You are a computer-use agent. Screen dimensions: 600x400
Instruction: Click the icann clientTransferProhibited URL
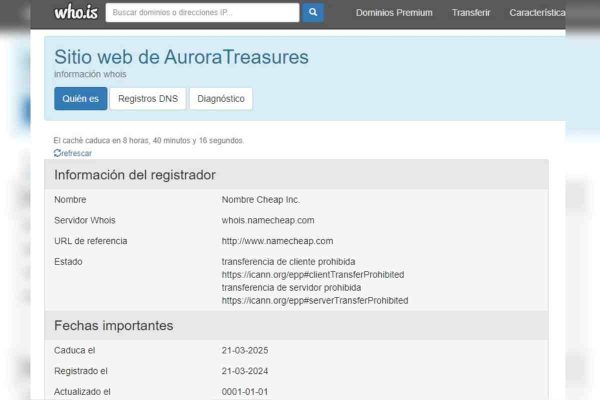312,274
